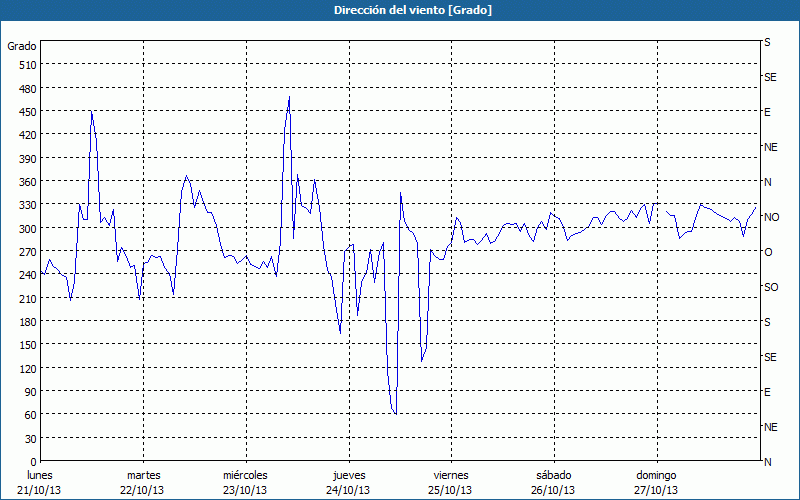Click the 'O' compass label on the right axis

[x=768, y=252]
